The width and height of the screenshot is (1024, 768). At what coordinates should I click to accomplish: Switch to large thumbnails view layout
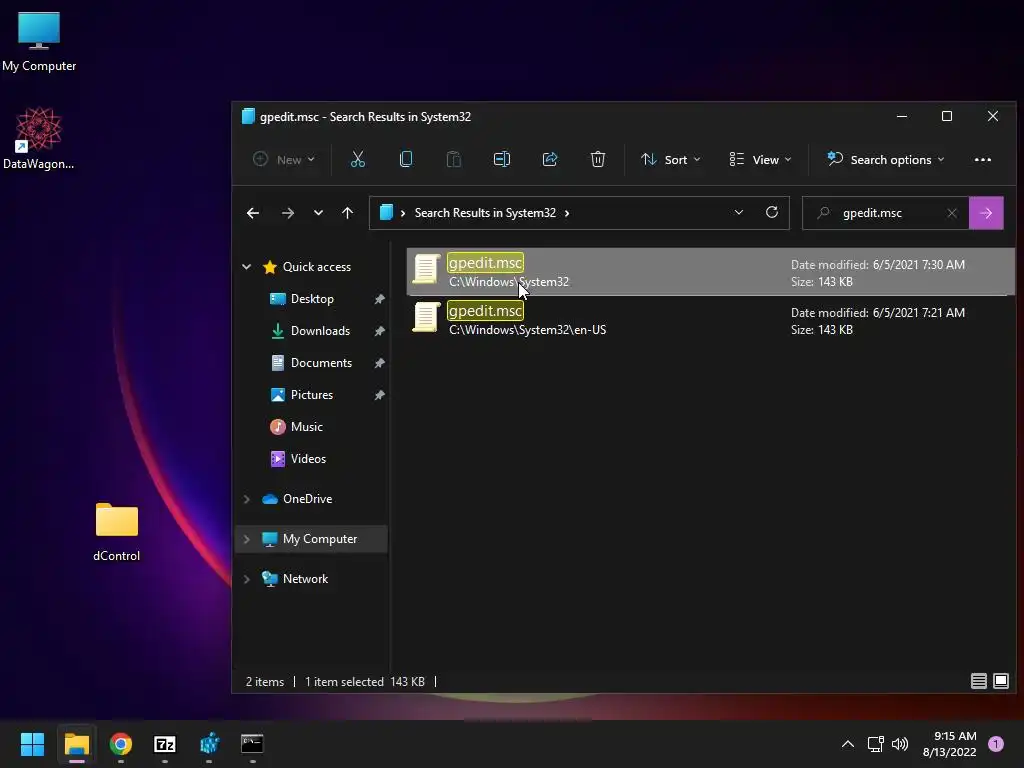[1000, 681]
